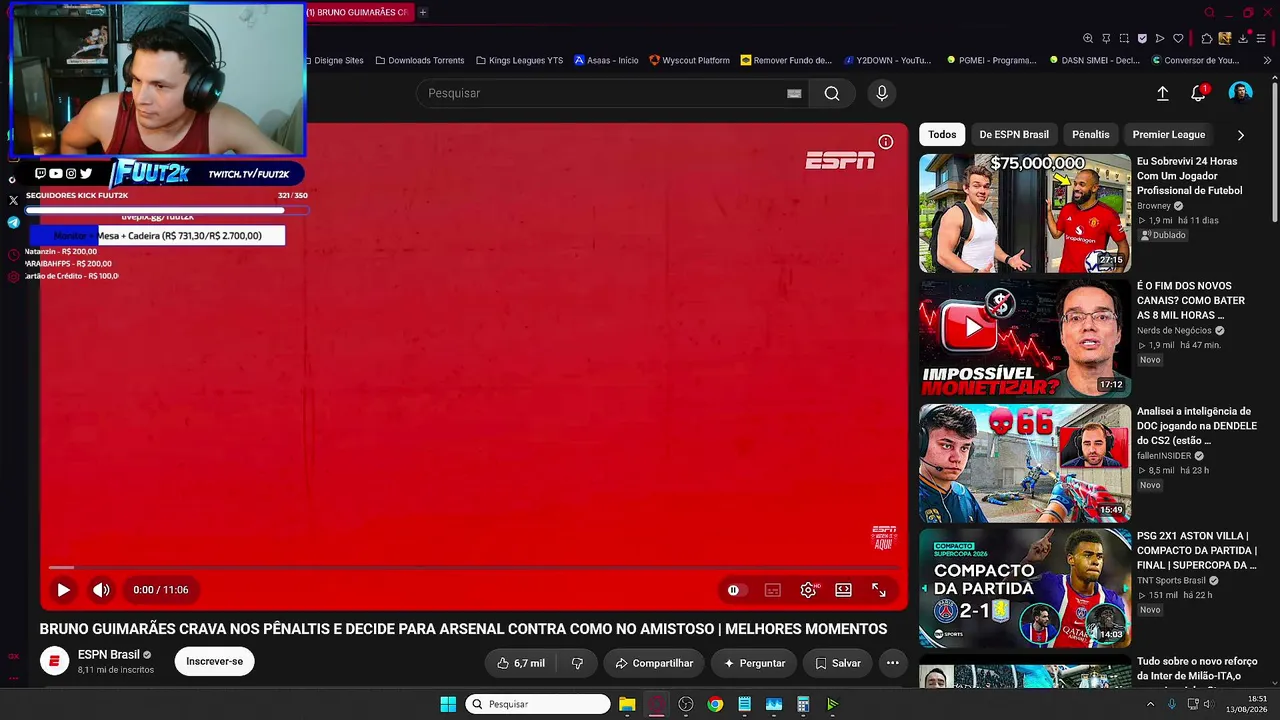Click the Perguntar button
Screen dimensions: 1280x720
tap(754, 663)
